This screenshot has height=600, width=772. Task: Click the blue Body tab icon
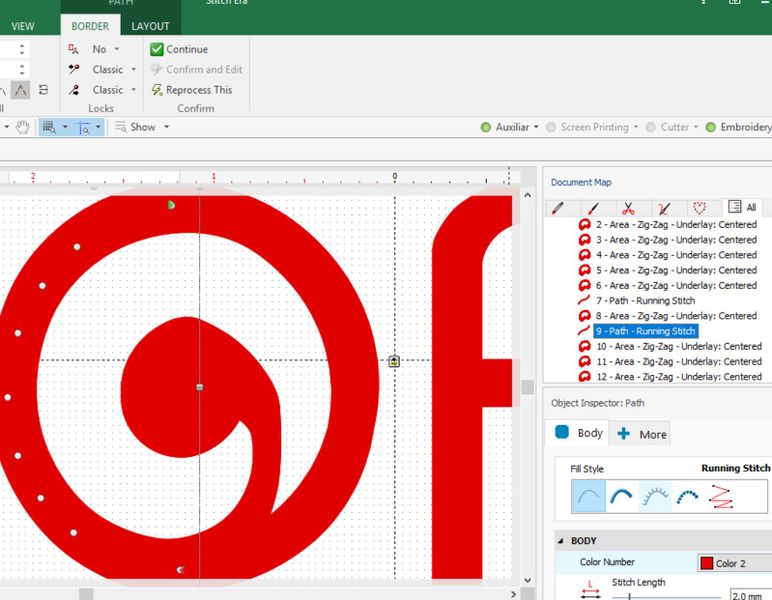562,432
